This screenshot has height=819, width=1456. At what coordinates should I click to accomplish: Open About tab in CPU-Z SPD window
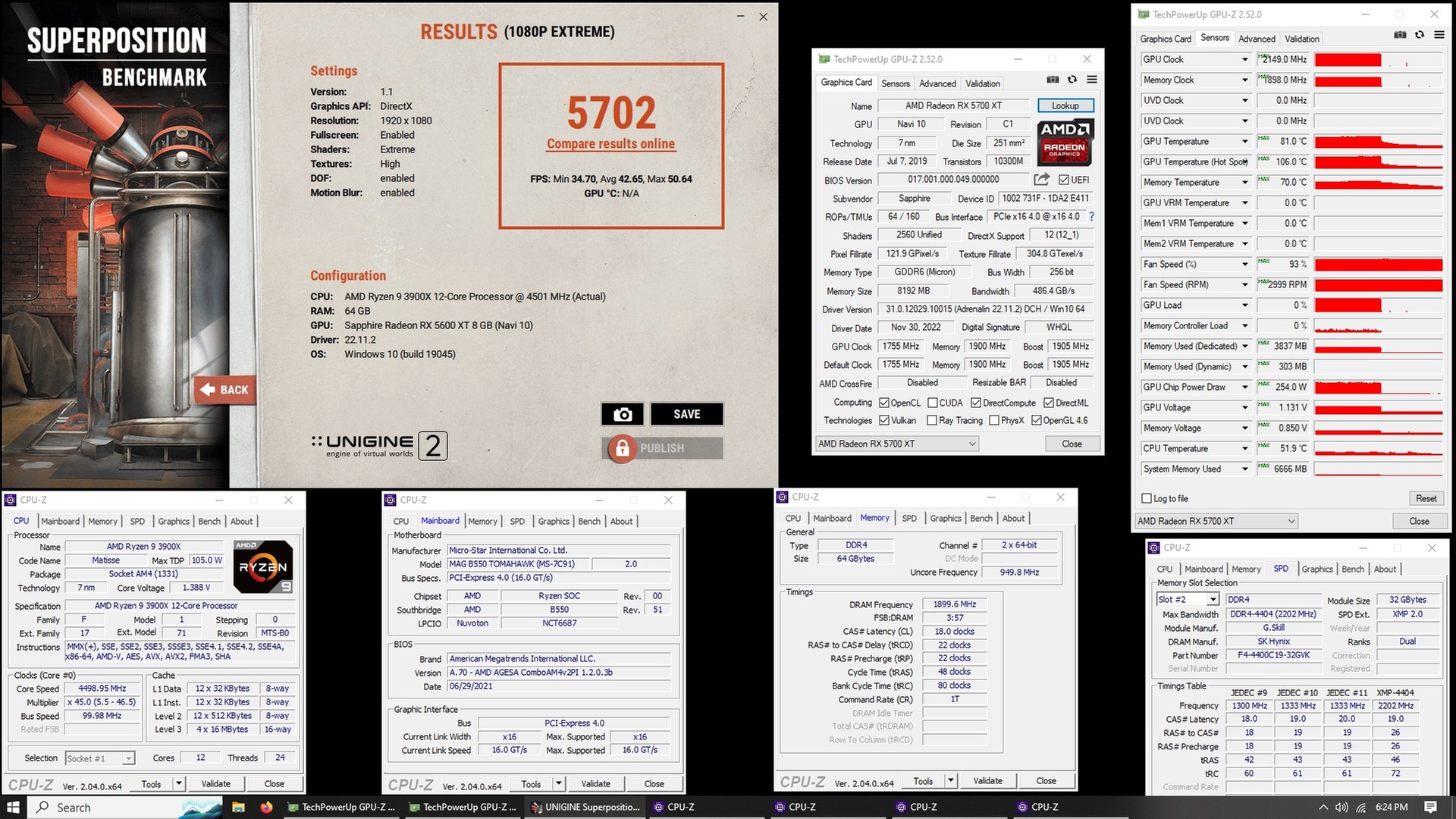1385,569
